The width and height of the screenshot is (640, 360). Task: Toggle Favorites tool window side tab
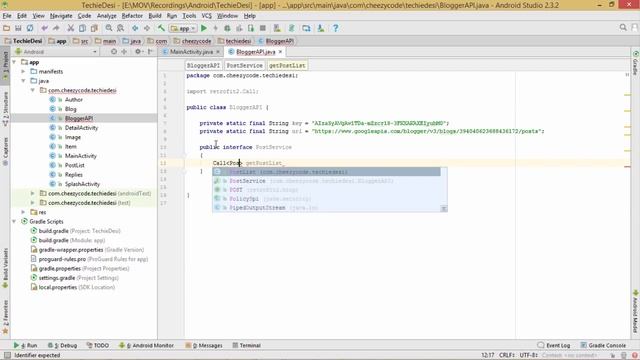(5, 317)
